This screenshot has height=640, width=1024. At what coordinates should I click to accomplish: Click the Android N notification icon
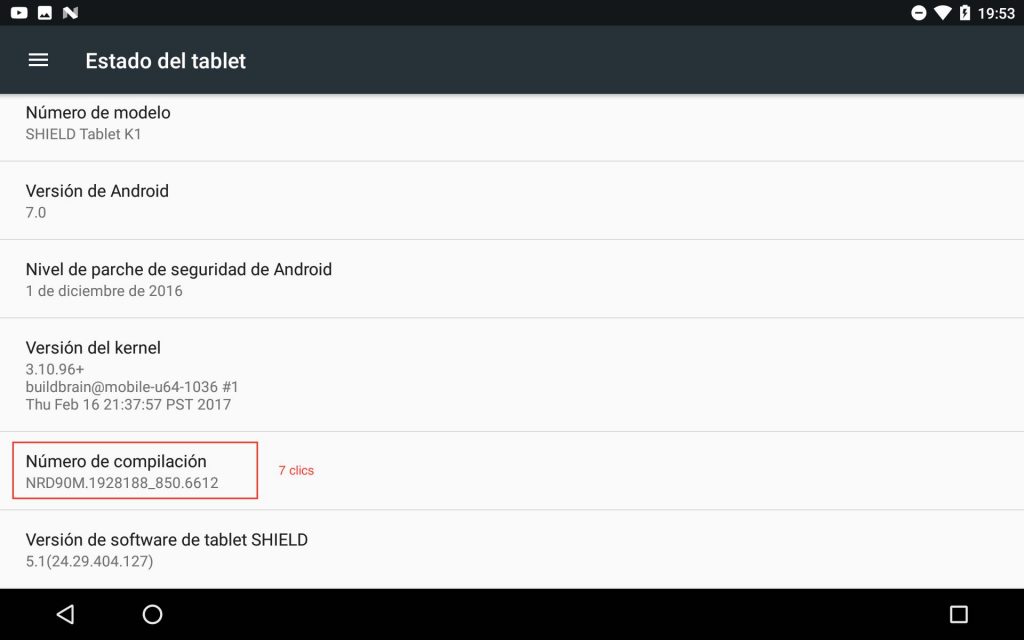pos(70,13)
